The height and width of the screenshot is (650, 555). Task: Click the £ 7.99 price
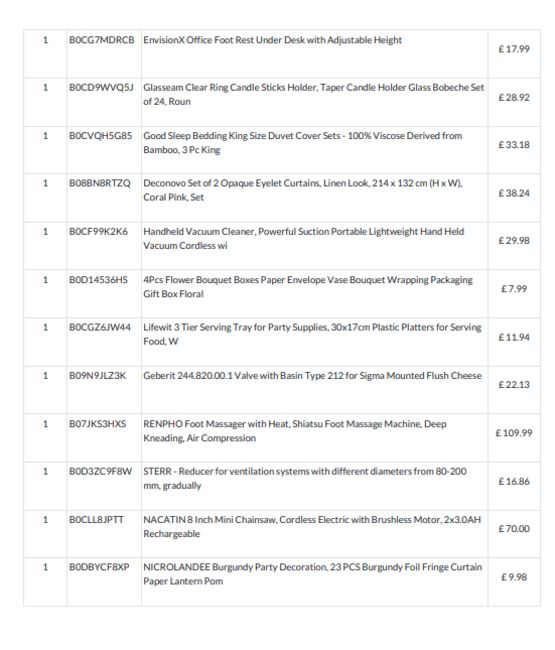point(514,289)
